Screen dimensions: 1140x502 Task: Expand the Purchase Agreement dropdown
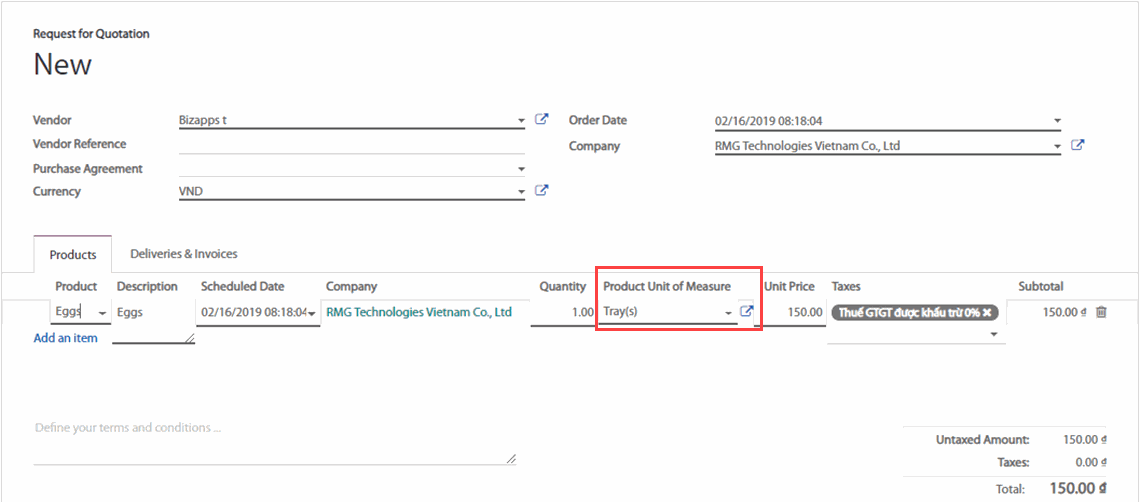(x=521, y=169)
